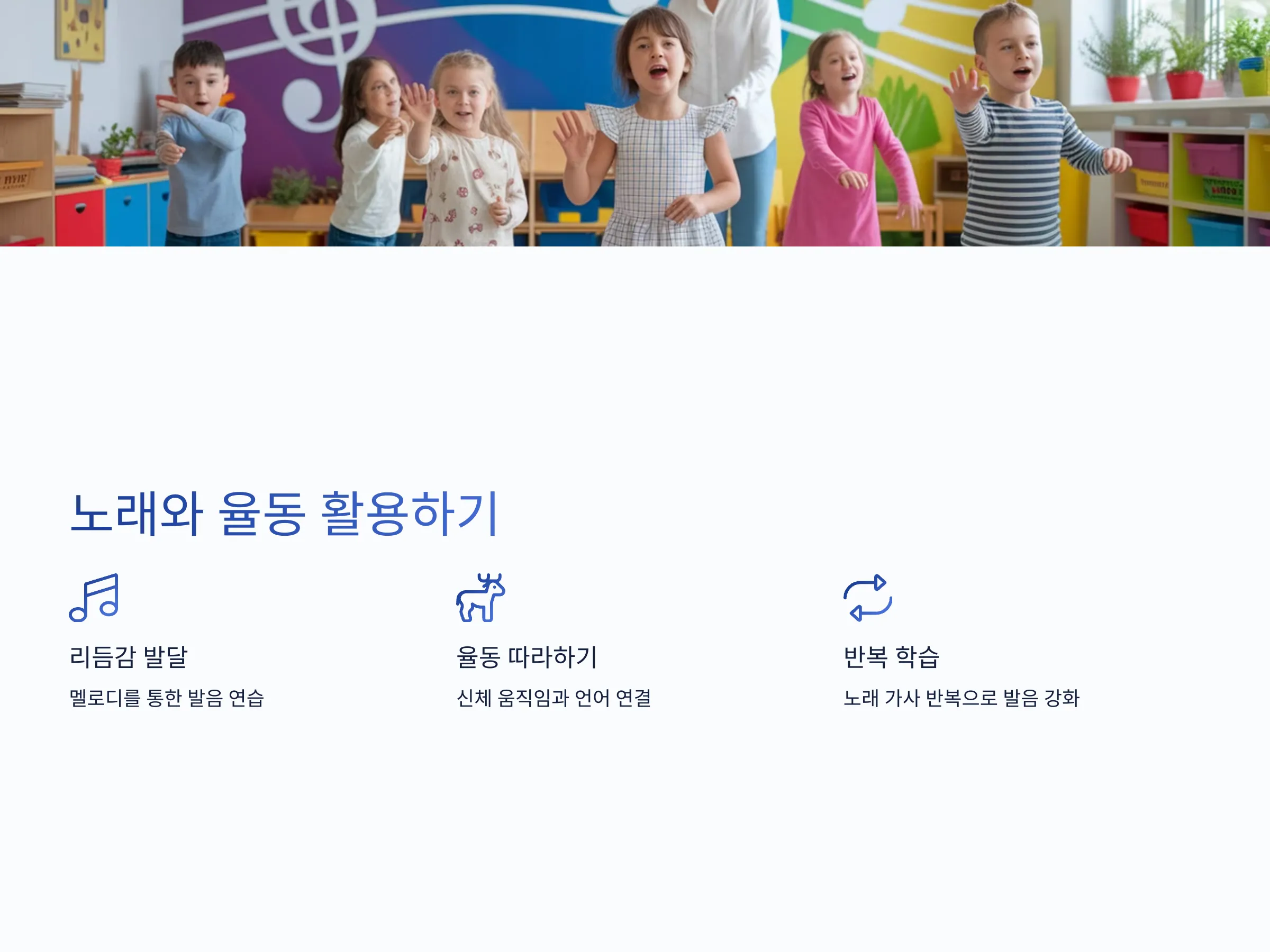The height and width of the screenshot is (952, 1270).
Task: Click the text 노래 가사 반복으로 발음 강화
Action: [961, 698]
